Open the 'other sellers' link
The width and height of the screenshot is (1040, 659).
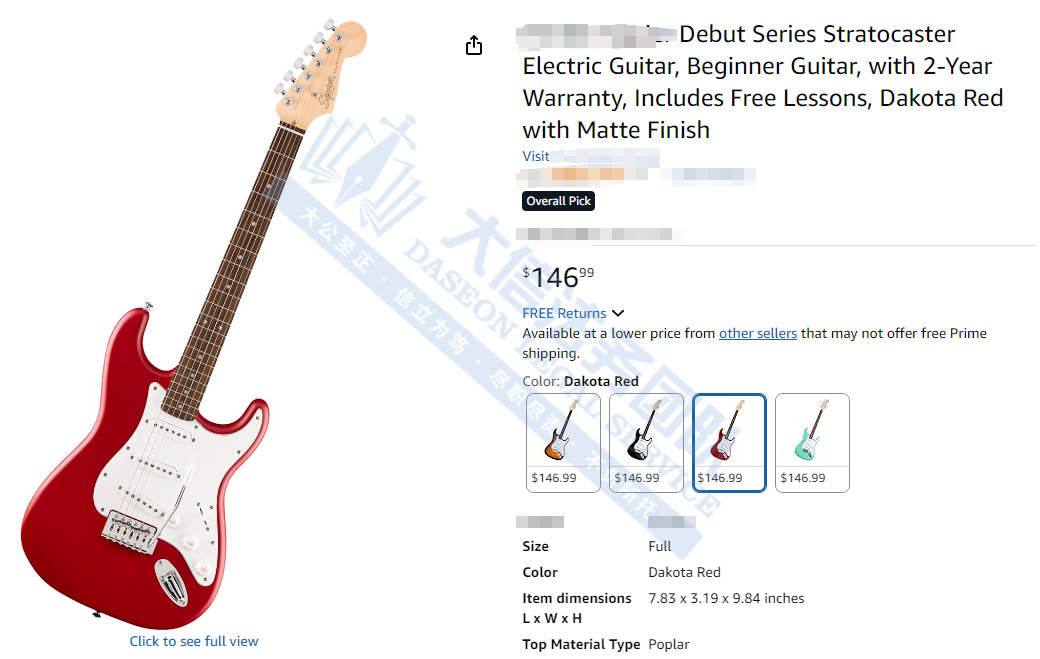(757, 333)
